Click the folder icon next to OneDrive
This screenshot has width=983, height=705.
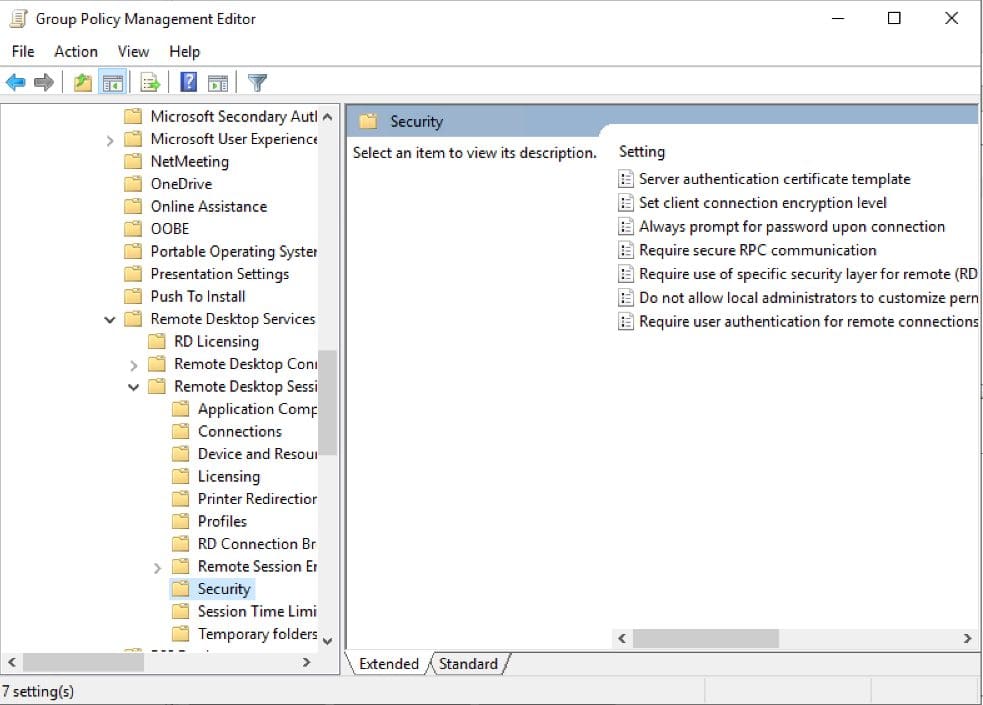click(133, 184)
